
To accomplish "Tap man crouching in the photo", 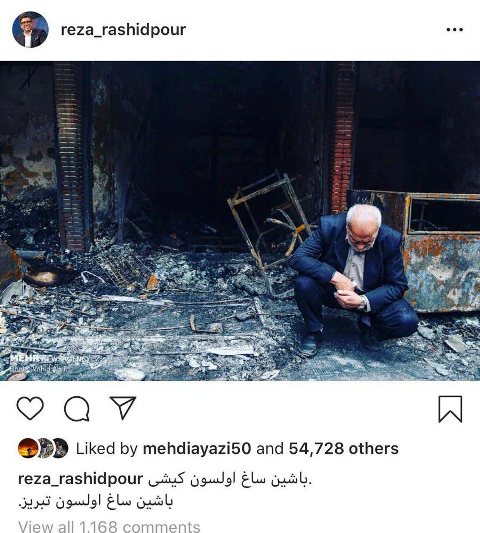I will click(354, 280).
